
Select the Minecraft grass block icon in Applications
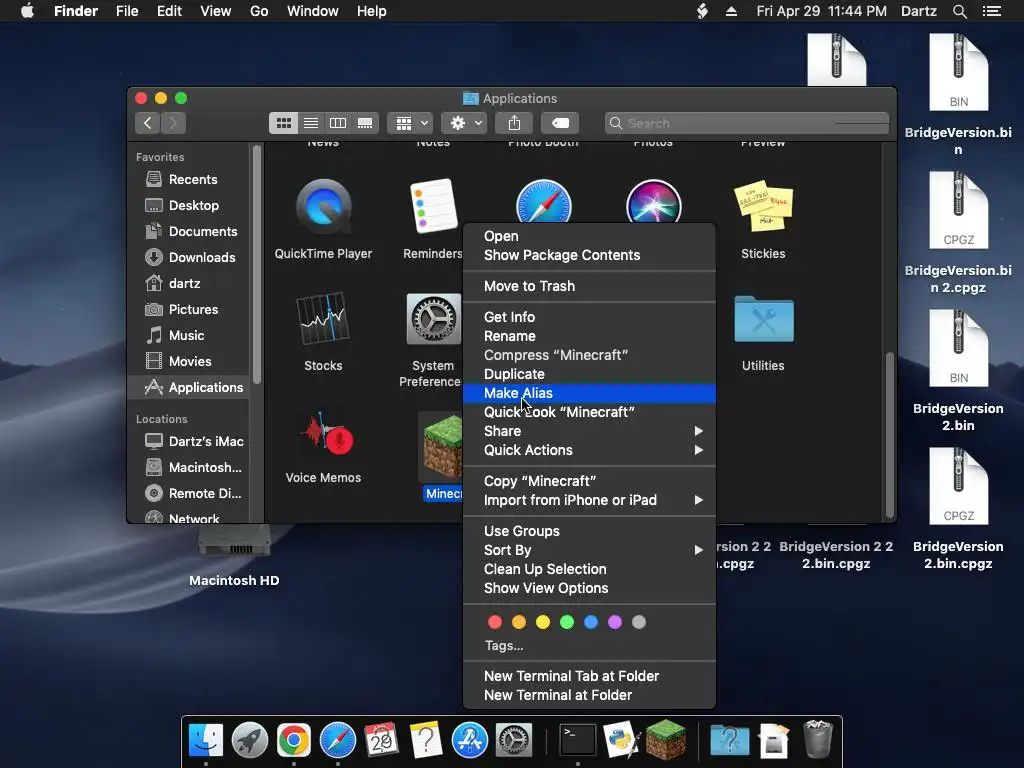click(441, 447)
